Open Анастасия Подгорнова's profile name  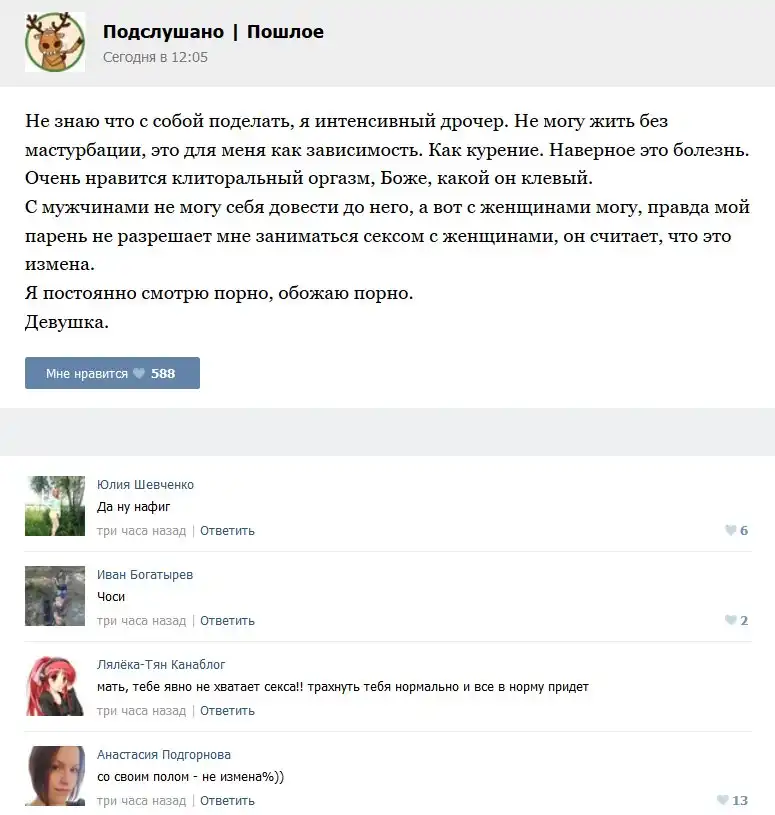[164, 754]
